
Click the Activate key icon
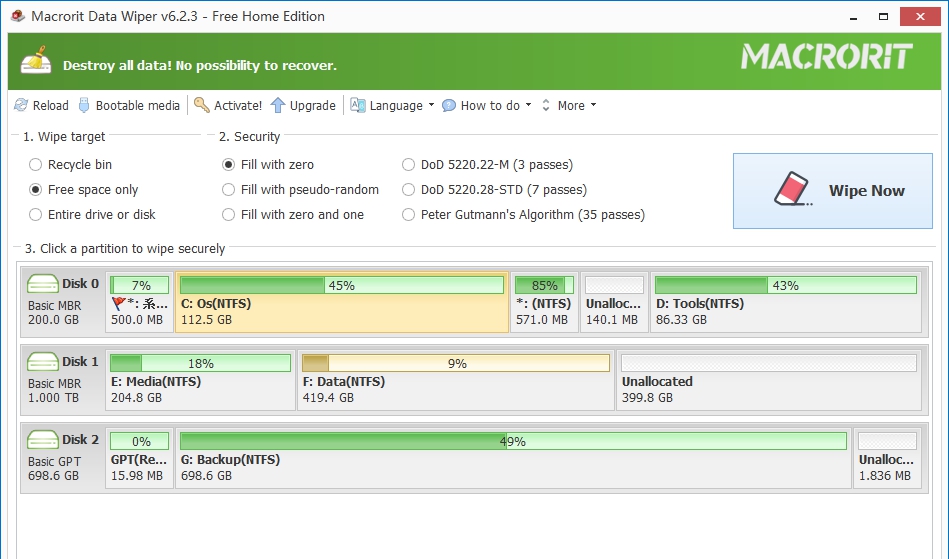[x=201, y=105]
